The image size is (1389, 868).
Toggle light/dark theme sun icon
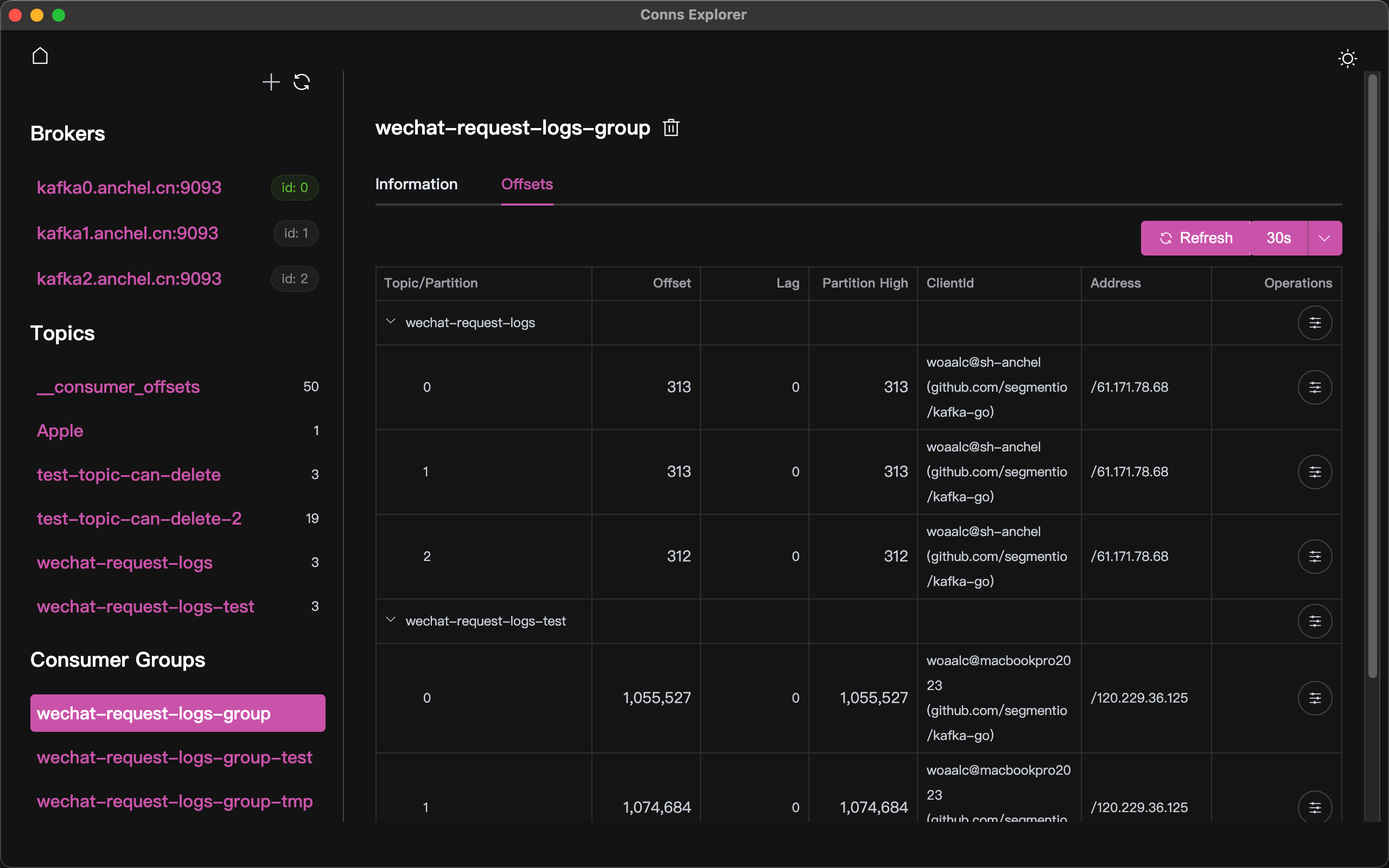tap(1347, 59)
